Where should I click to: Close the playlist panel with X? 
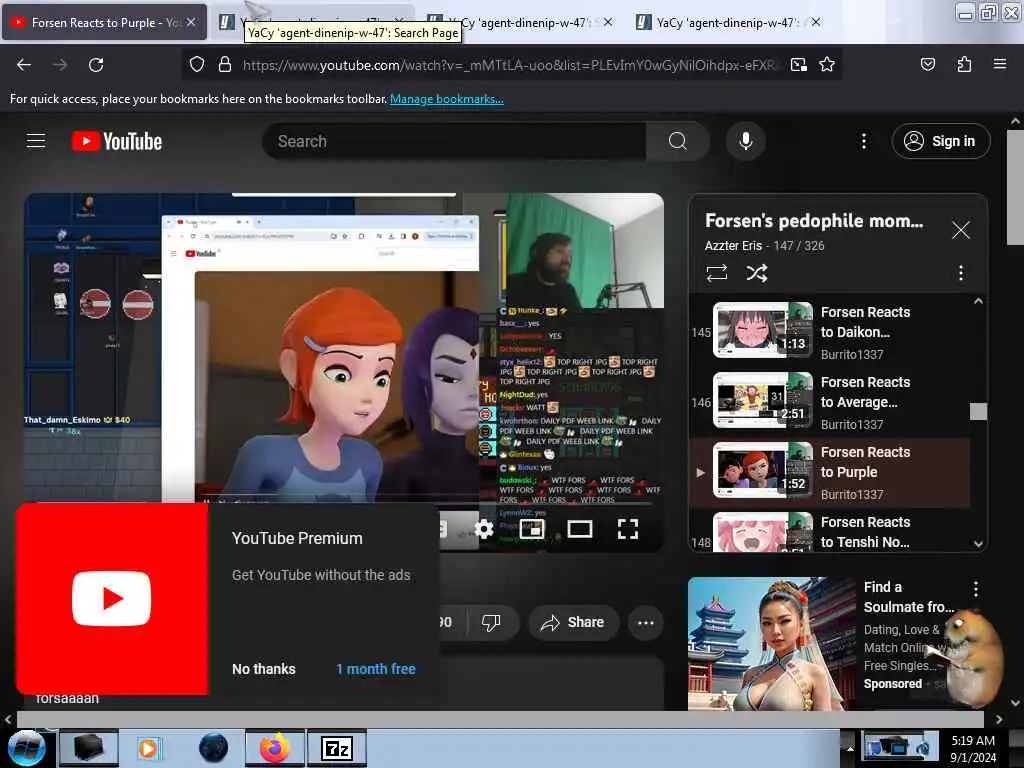point(960,230)
